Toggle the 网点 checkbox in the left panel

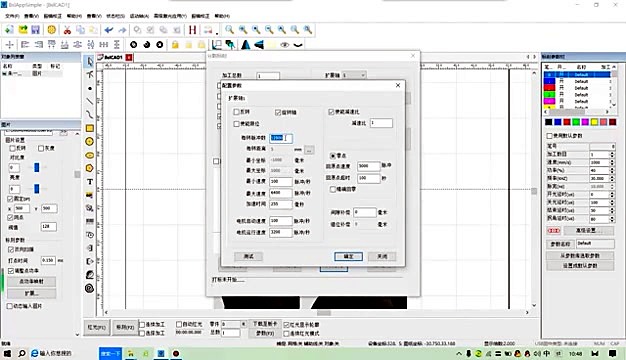pos(10,218)
